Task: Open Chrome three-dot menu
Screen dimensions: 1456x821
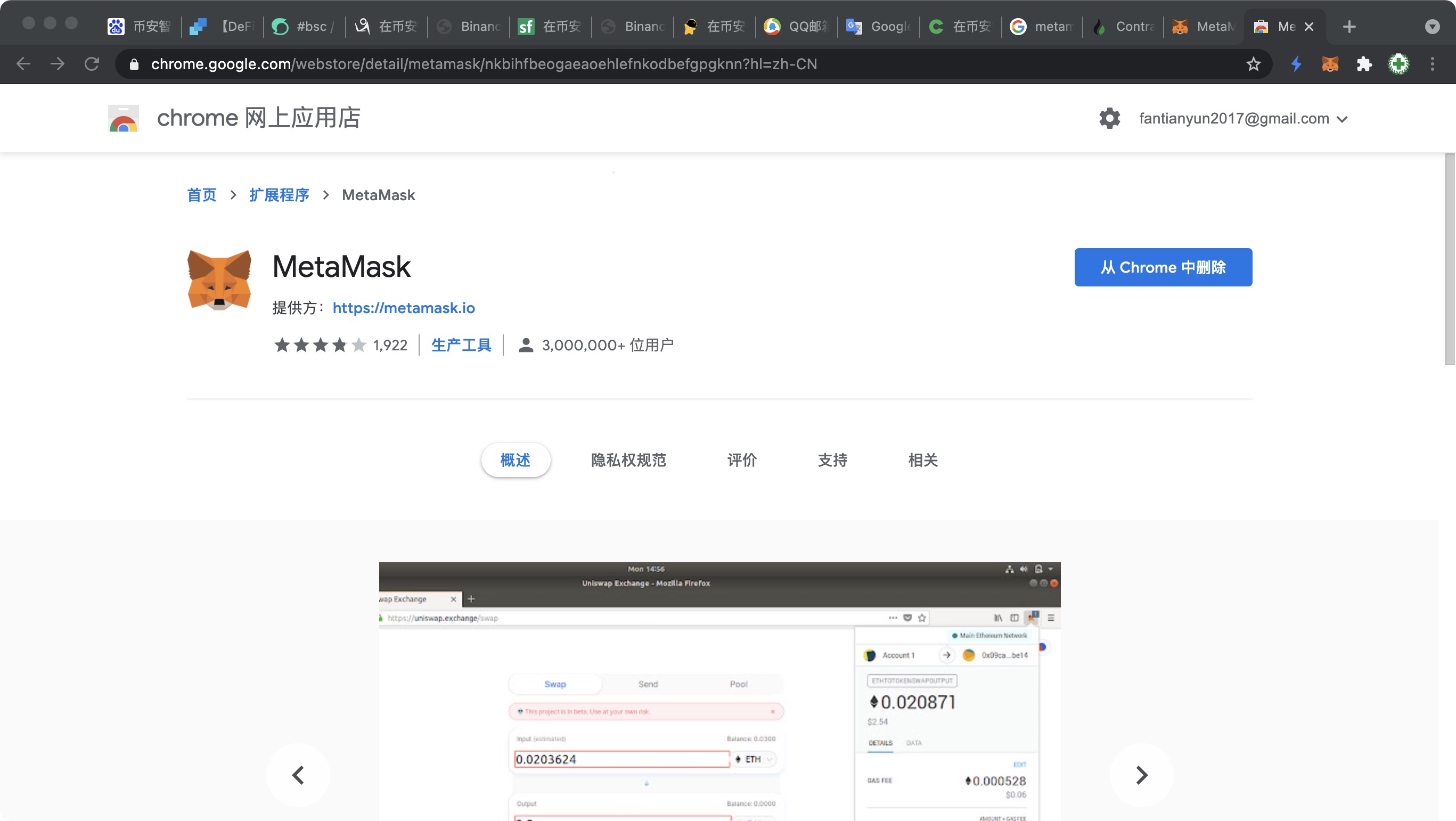Action: [x=1432, y=64]
